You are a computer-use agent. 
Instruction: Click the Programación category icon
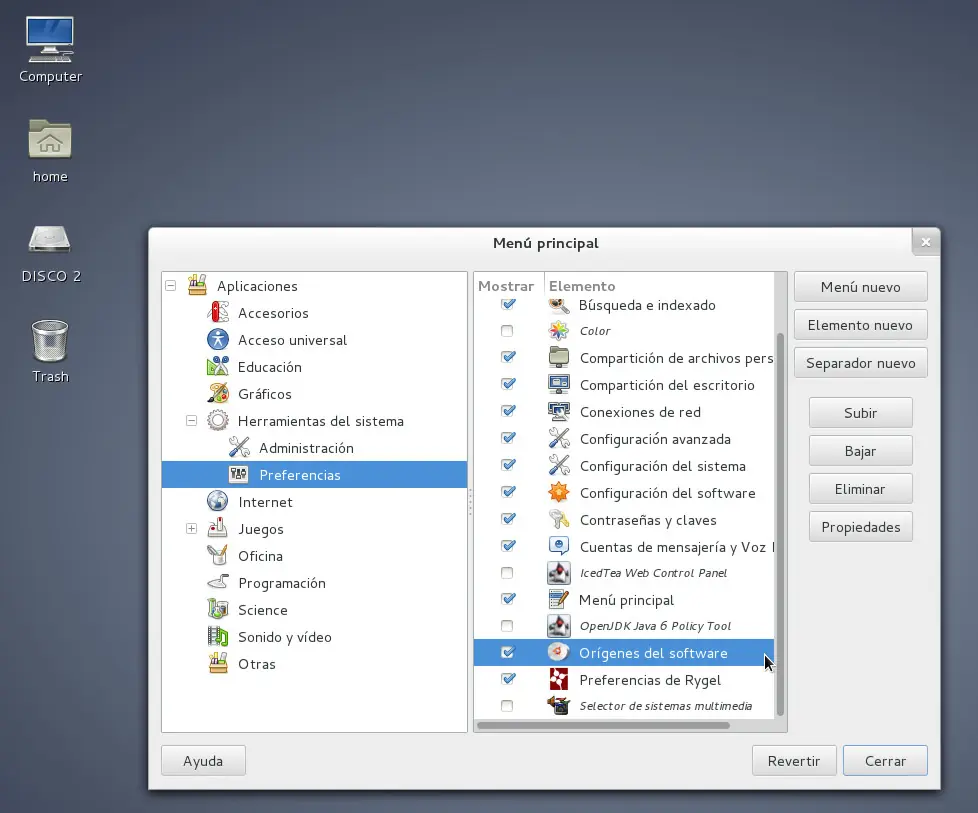(x=218, y=582)
